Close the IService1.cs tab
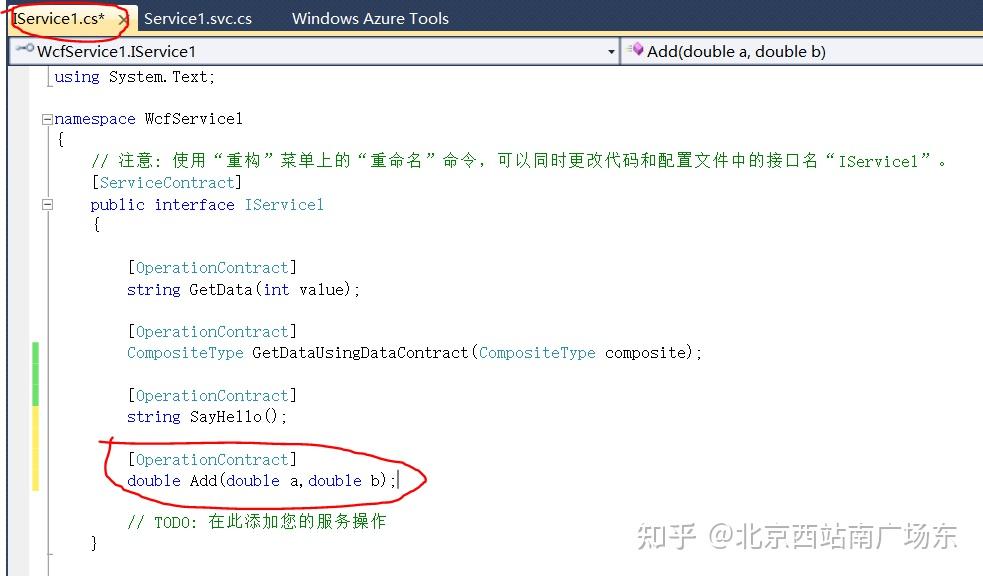 click(123, 19)
